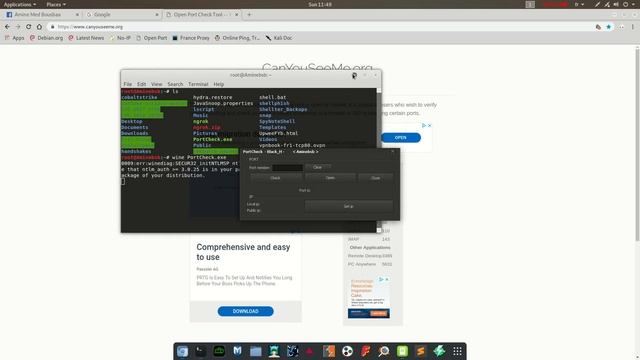Open the green cloud icon in the dock
The image size is (640, 360).
tap(219, 351)
